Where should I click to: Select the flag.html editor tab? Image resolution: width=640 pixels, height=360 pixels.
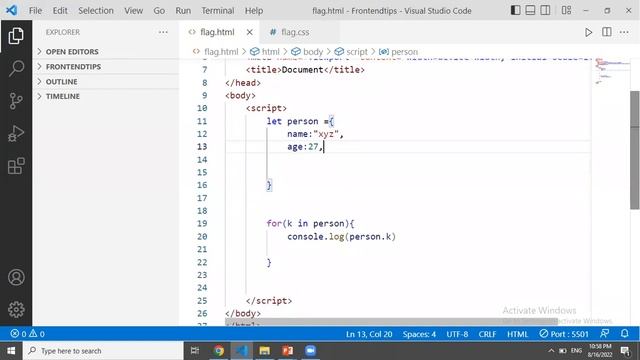click(218, 32)
